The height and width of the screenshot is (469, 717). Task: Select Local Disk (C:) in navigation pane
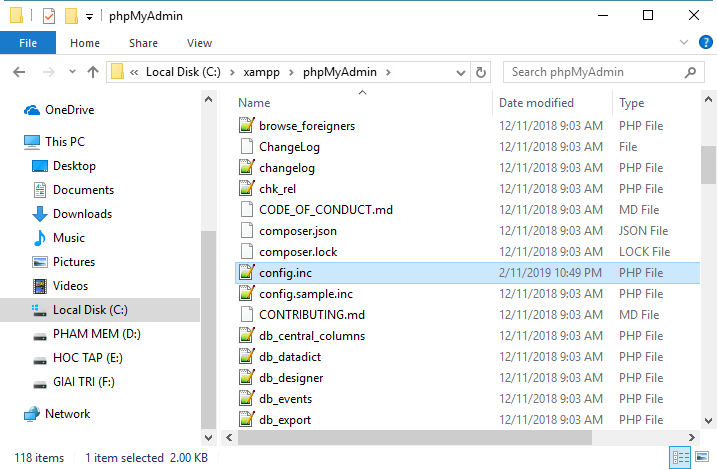click(x=100, y=310)
